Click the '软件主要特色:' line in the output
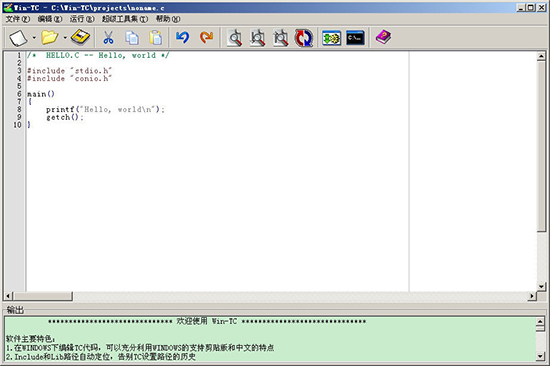The width and height of the screenshot is (550, 366). 31,339
